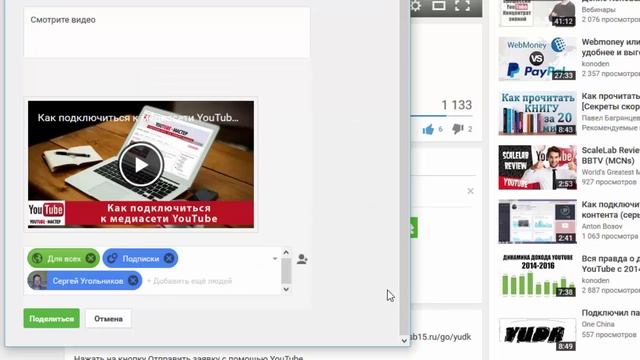Click 'Добавить ещё людей' input field
640x360 pixels.
tap(189, 281)
